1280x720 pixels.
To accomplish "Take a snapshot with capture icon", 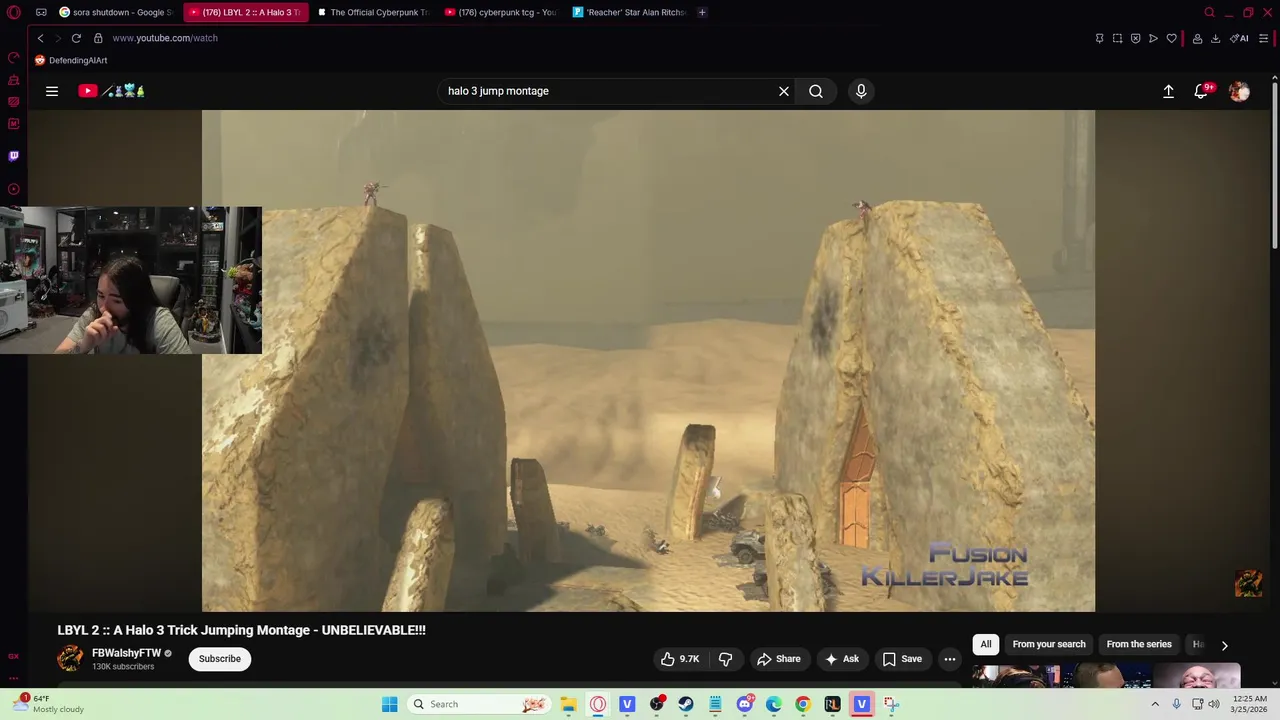I will (x=1117, y=38).
